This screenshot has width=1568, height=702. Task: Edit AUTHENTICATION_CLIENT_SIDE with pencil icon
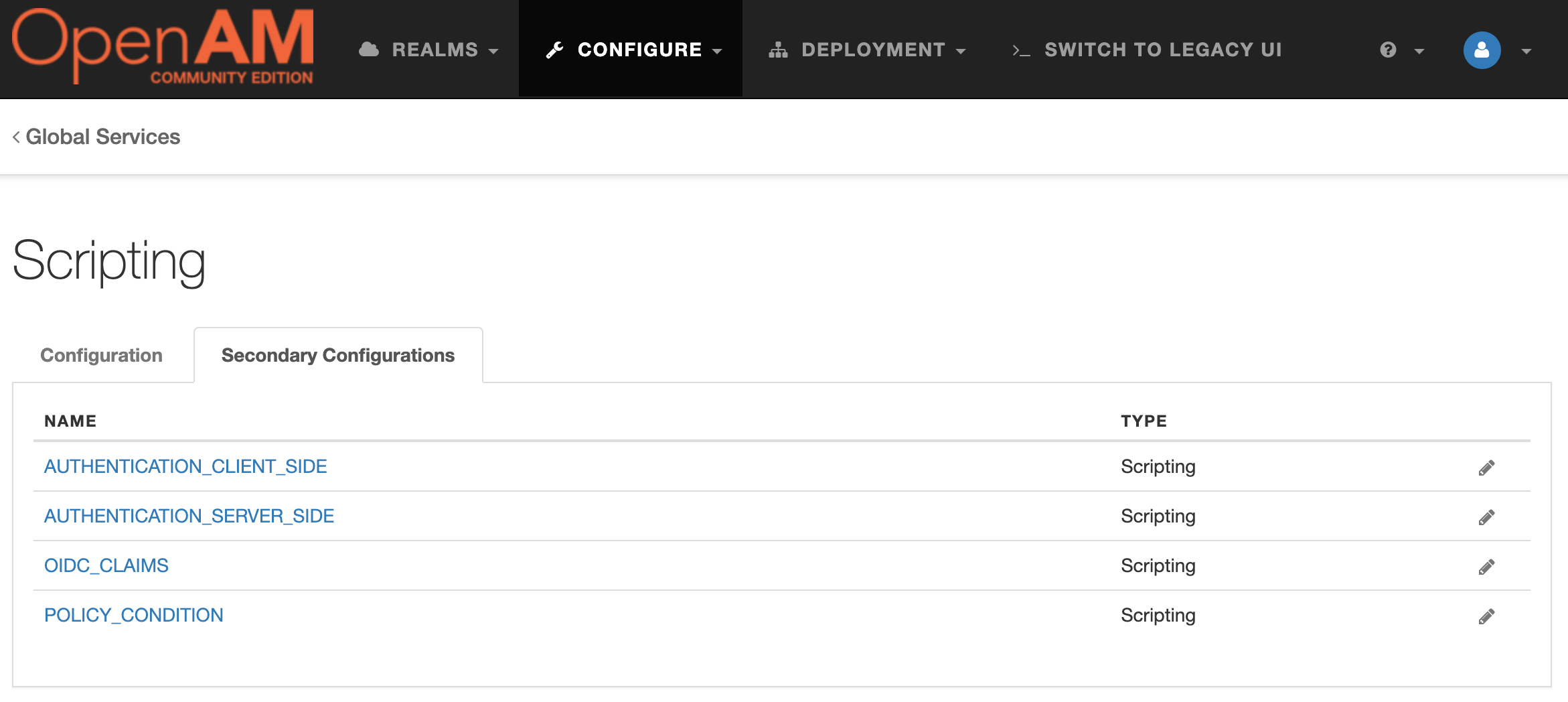[x=1486, y=468]
